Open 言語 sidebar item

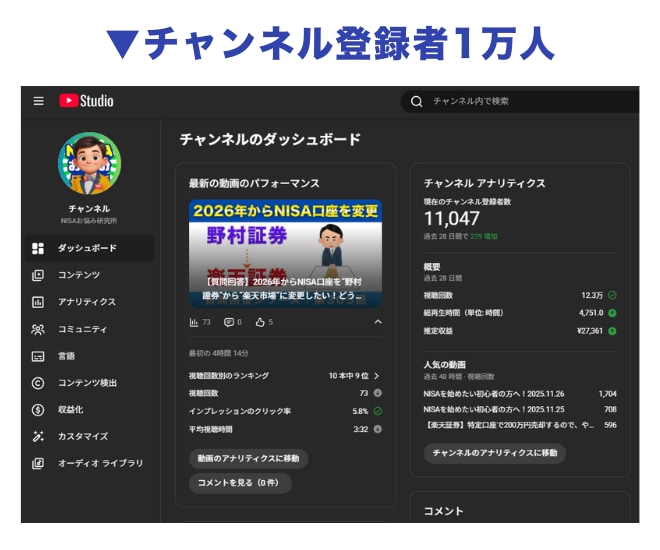(89, 356)
